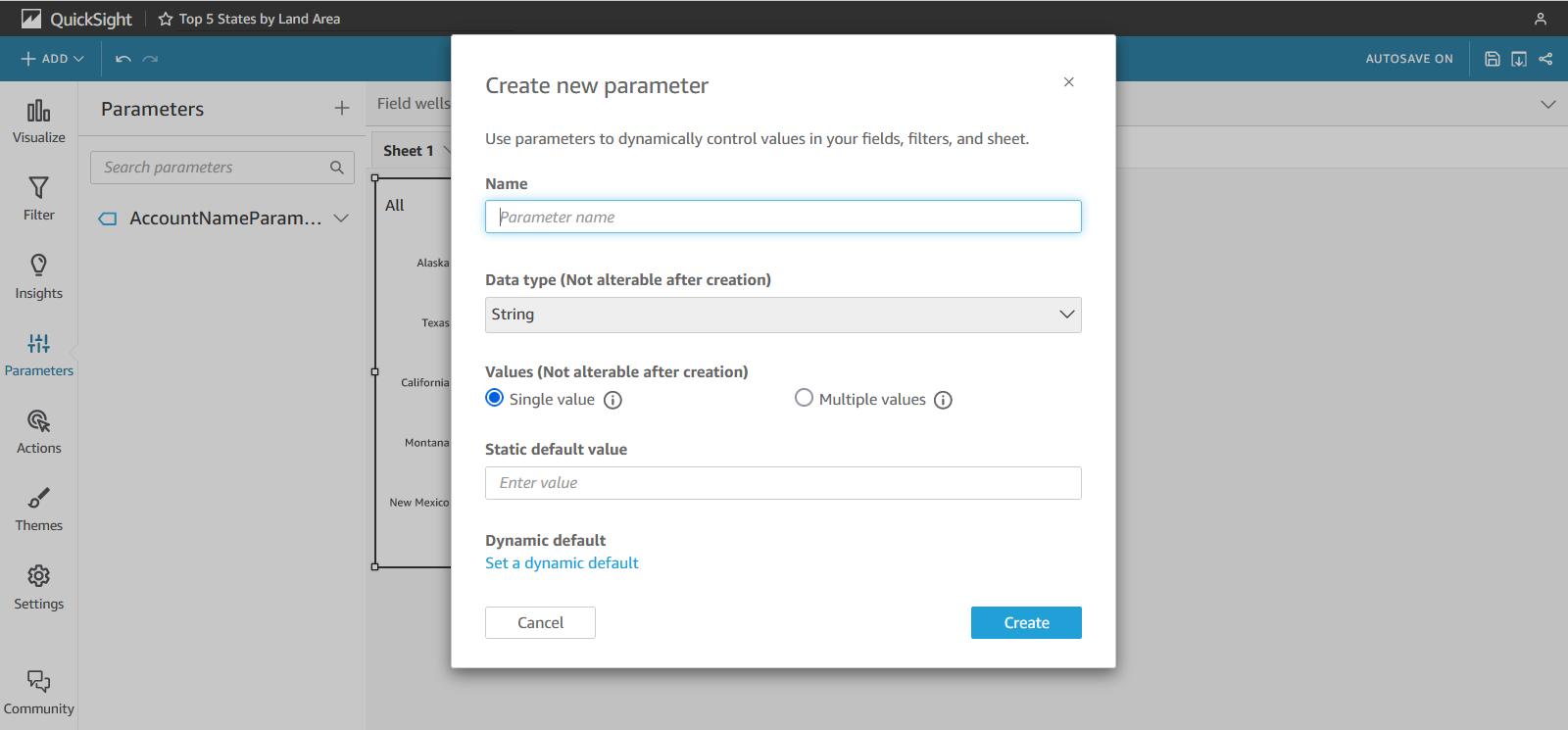This screenshot has height=730, width=1568.
Task: Open the Insights lightbulb icon
Action: pyautogui.click(x=38, y=266)
